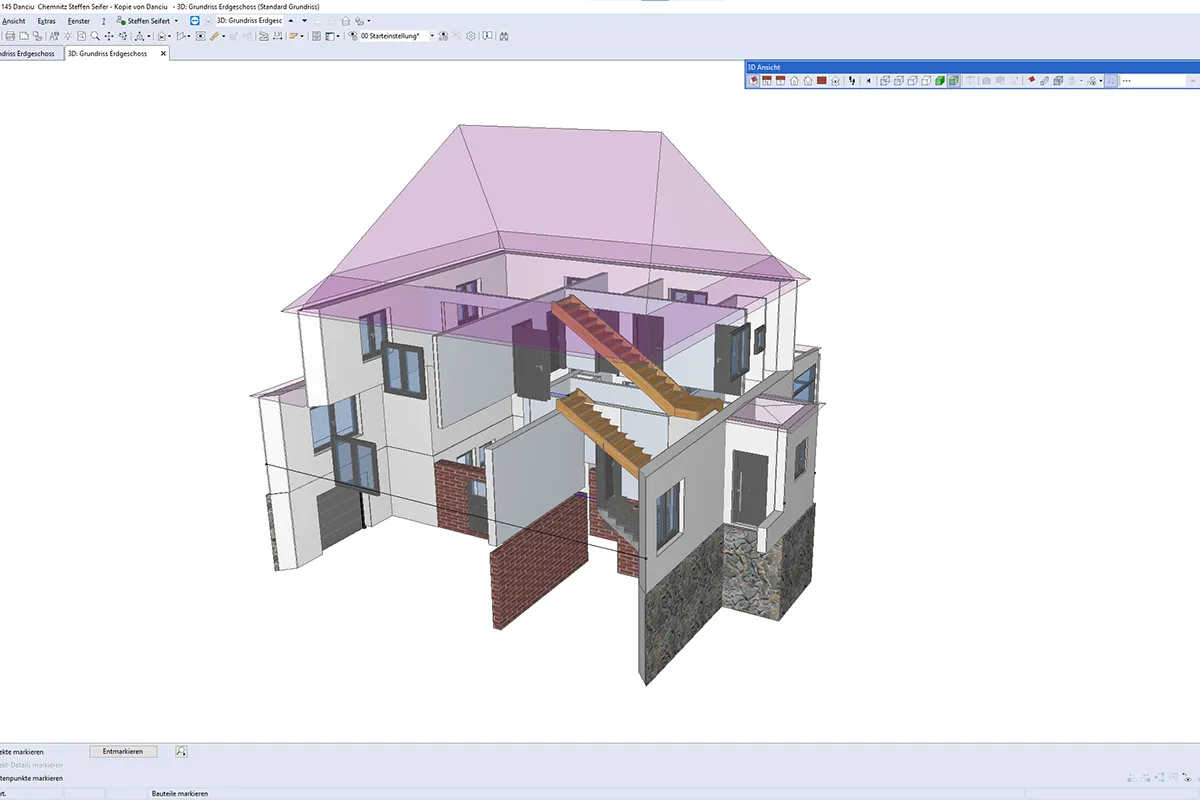Click the solid red wall view icon
Screen dimensions: 1200x800
tap(821, 81)
